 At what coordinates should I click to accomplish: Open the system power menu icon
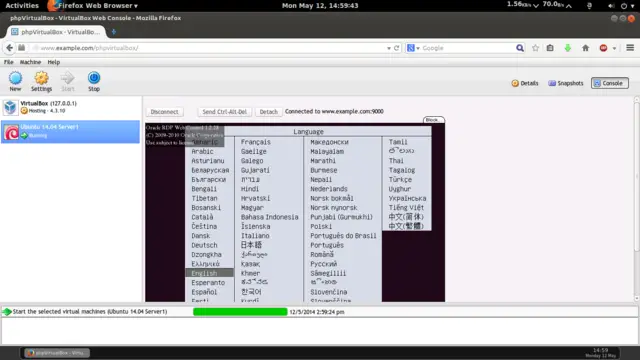624,6
